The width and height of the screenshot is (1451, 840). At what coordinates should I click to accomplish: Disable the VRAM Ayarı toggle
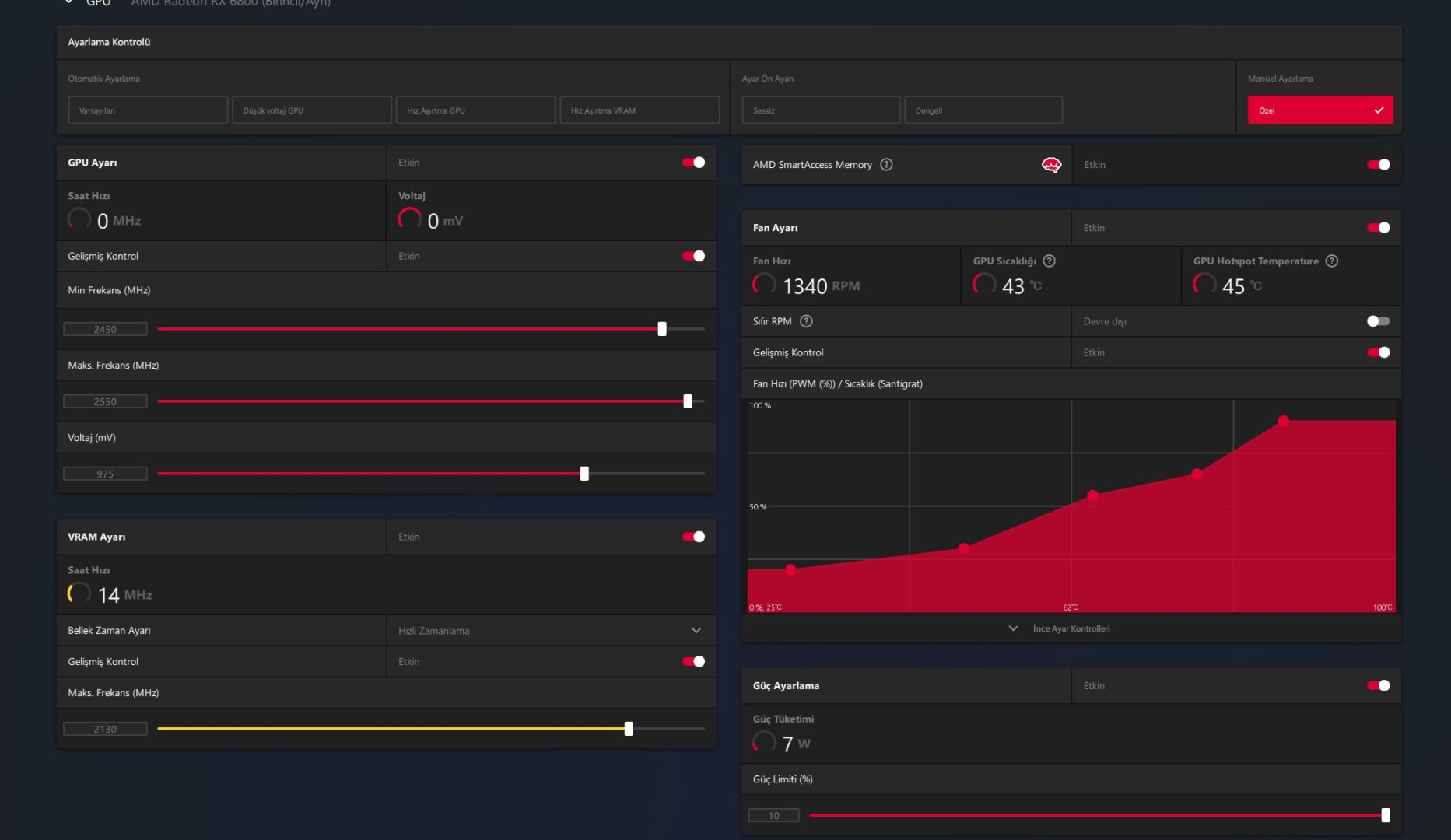point(693,537)
